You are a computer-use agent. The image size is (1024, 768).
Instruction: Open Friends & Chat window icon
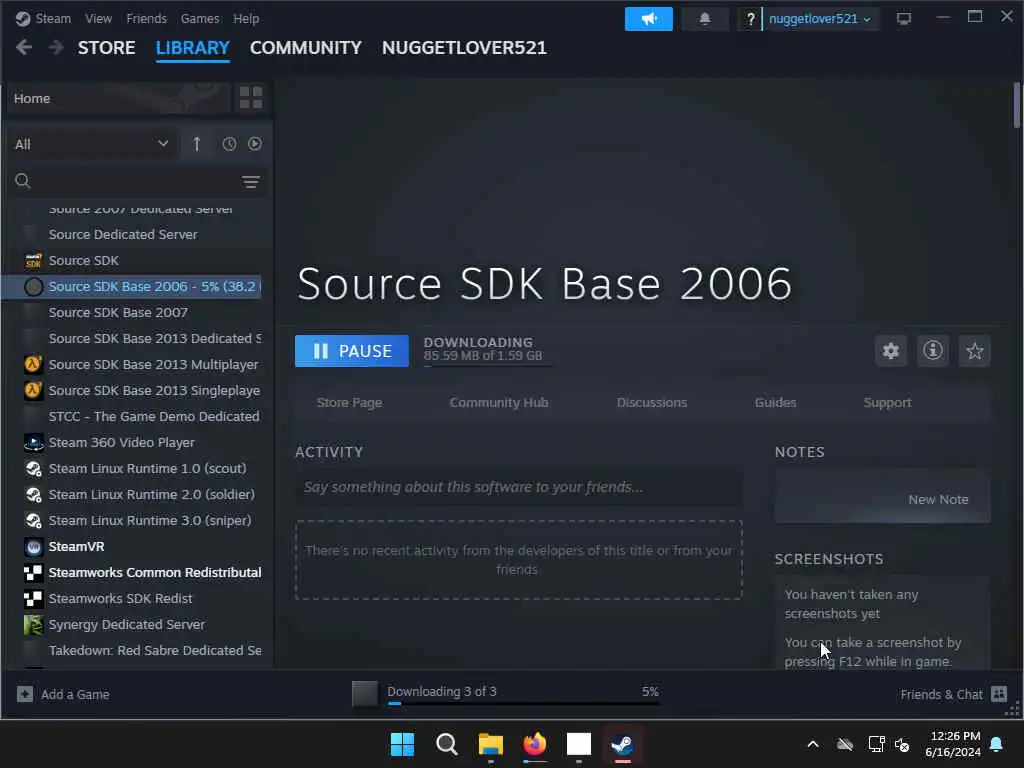pyautogui.click(x=999, y=694)
